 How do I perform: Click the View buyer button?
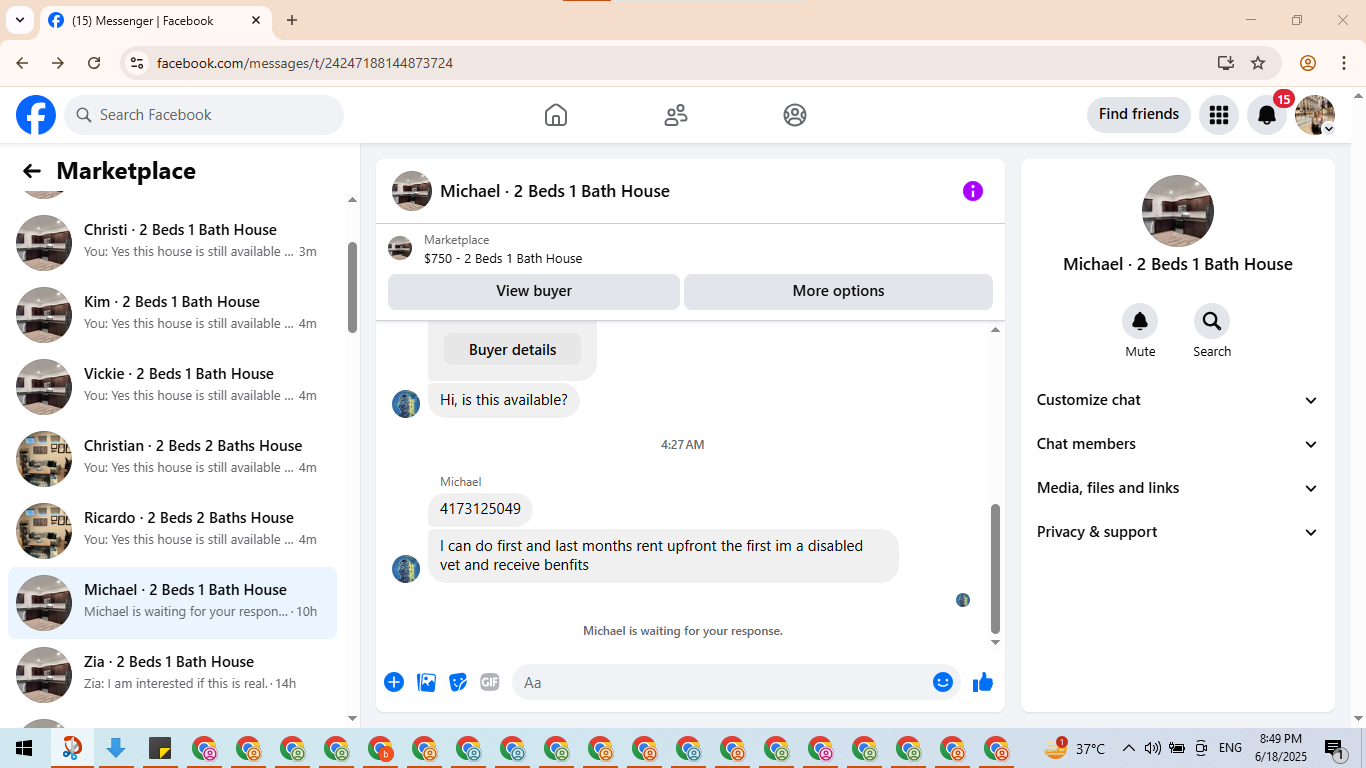click(x=534, y=291)
